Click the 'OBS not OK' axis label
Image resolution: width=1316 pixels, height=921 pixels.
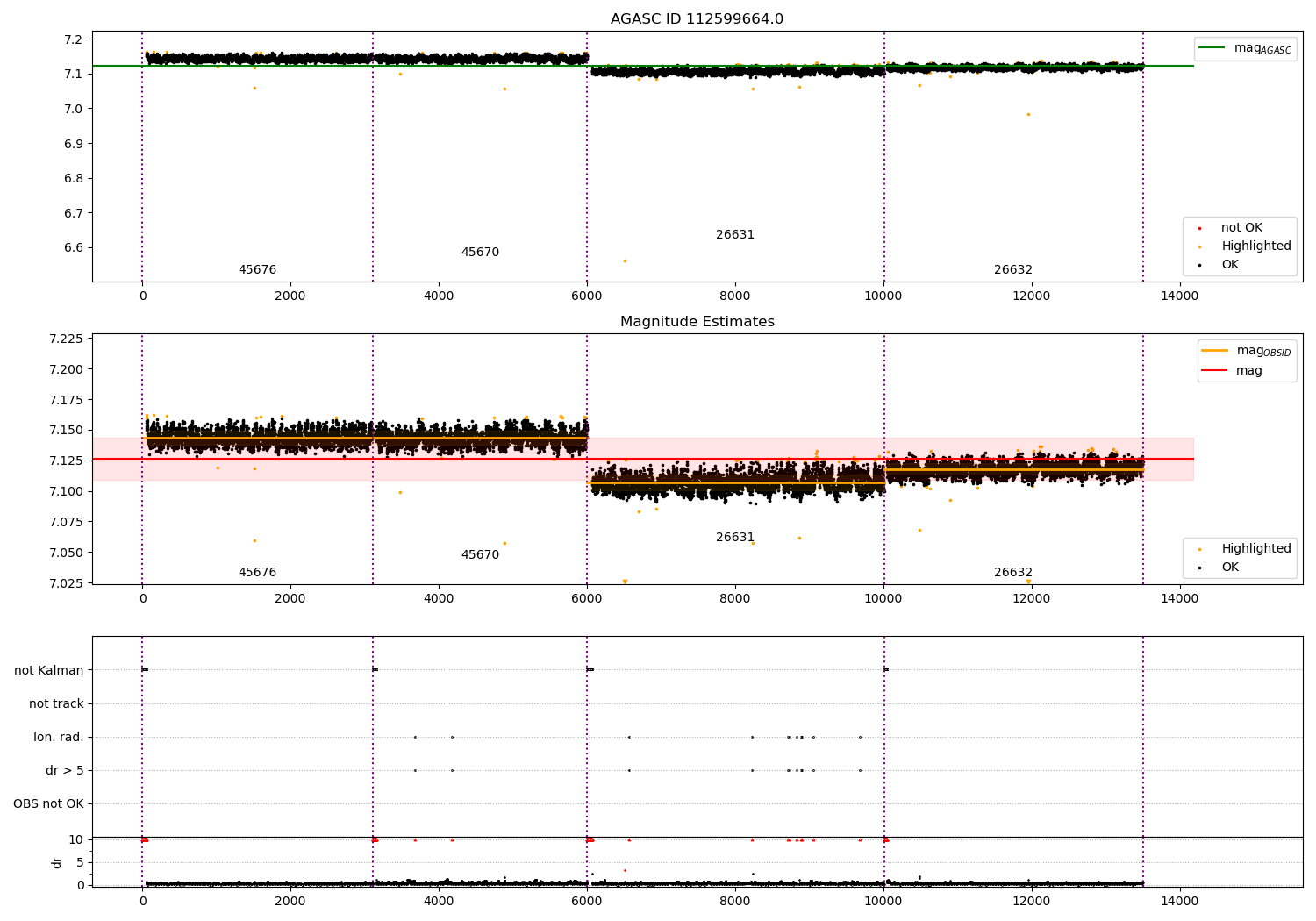[x=48, y=804]
